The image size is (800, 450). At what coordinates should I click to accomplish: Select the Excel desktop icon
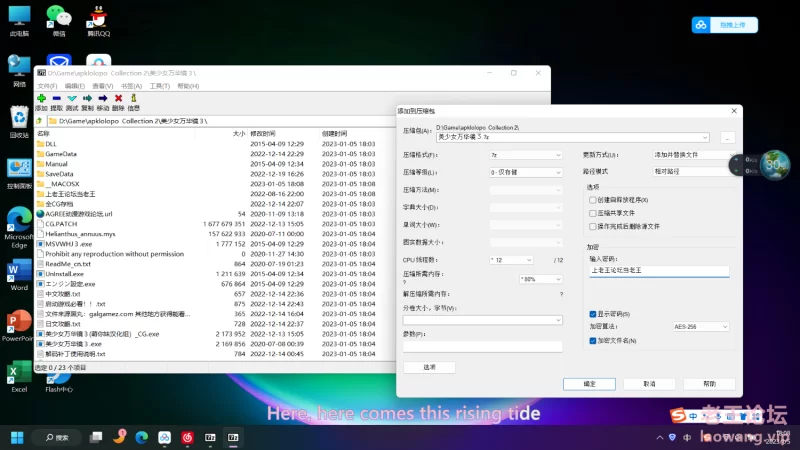tap(19, 378)
